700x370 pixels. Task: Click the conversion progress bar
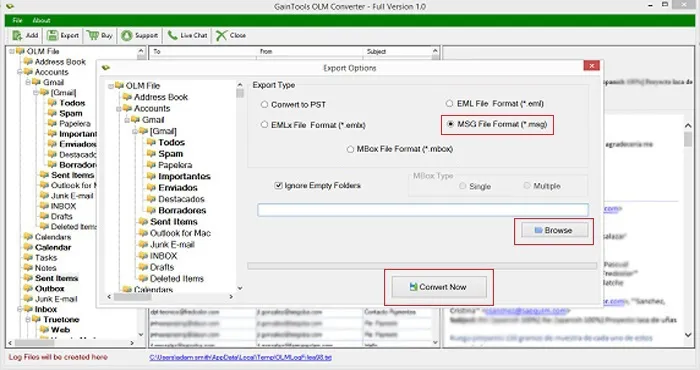coord(422,266)
